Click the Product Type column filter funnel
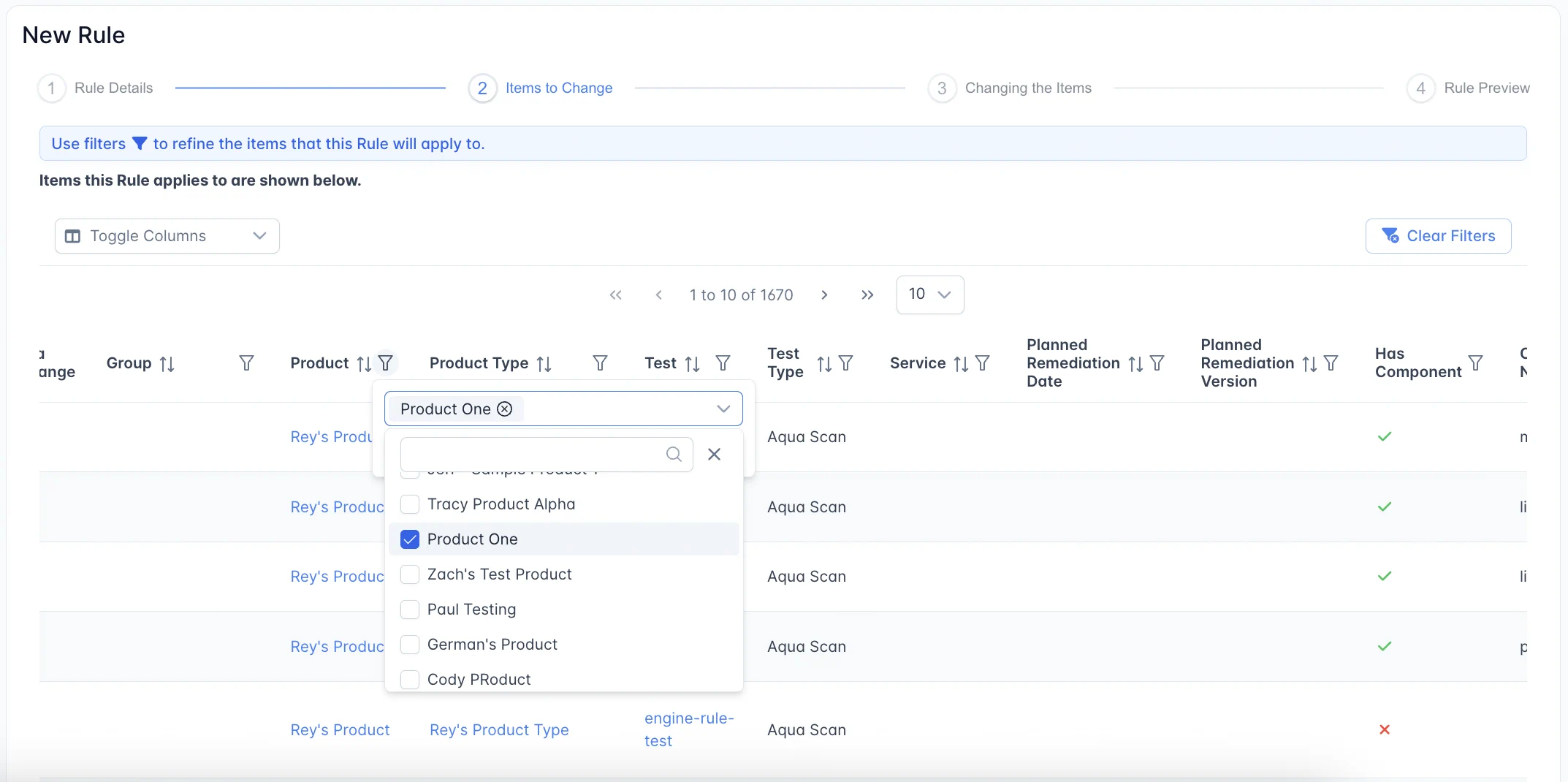Screen dimensions: 1568x782 (600, 363)
